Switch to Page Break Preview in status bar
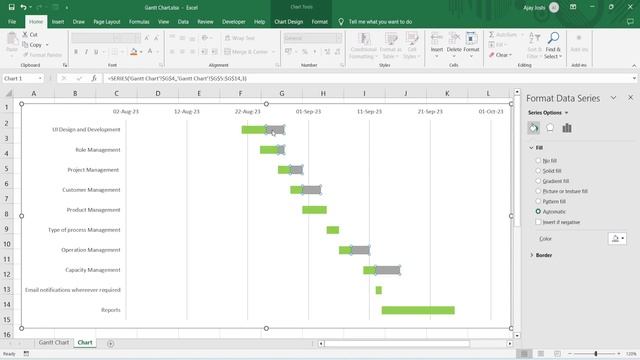 [x=557, y=353]
